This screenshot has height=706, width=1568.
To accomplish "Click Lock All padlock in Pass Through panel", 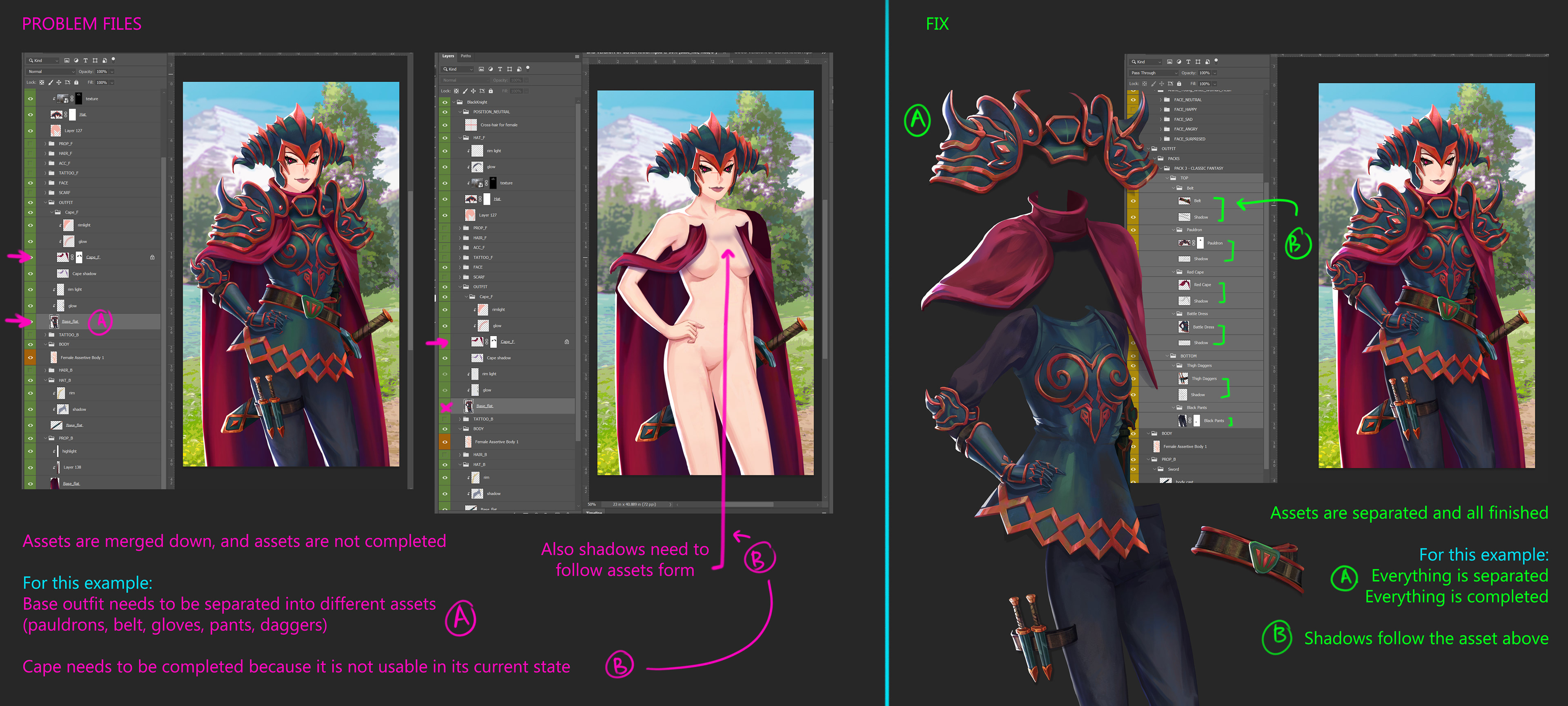I will [x=1179, y=83].
